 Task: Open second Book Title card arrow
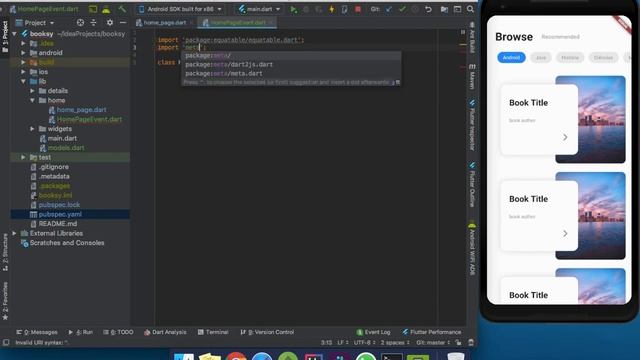click(x=565, y=233)
